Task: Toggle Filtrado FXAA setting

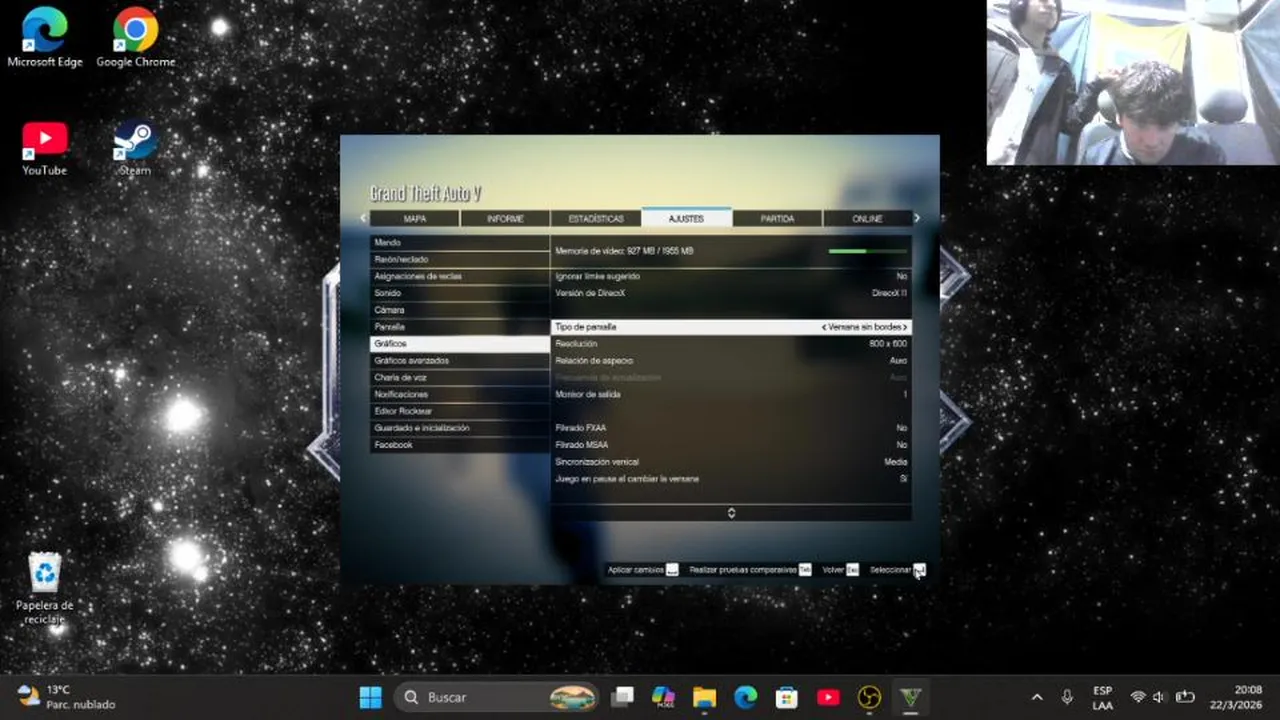Action: coord(731,428)
